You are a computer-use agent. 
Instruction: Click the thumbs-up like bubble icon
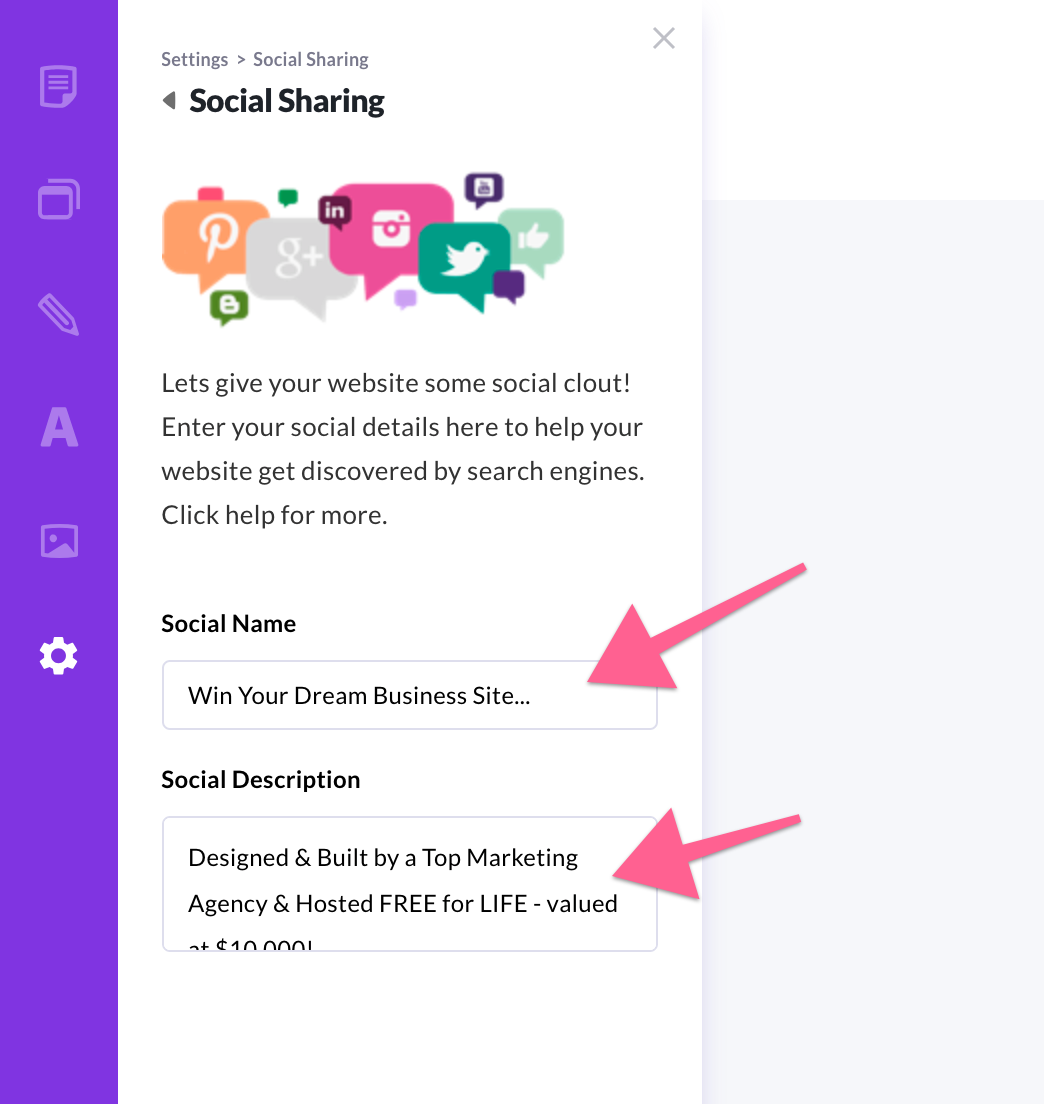click(532, 239)
